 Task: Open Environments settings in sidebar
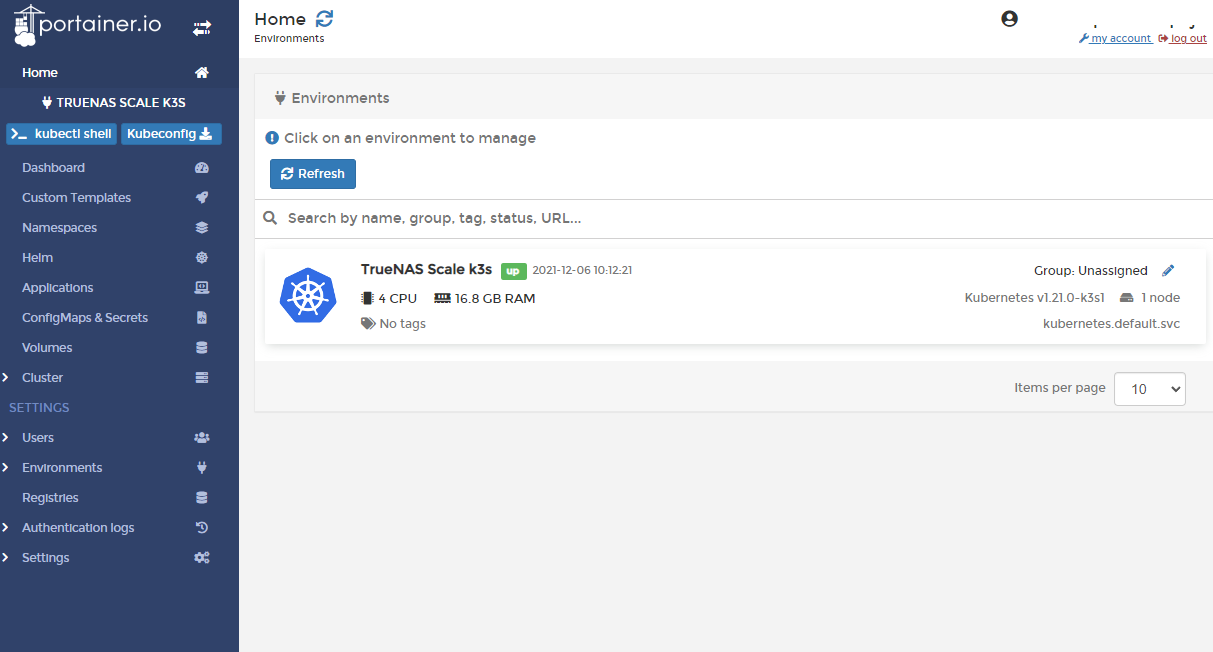coord(62,468)
